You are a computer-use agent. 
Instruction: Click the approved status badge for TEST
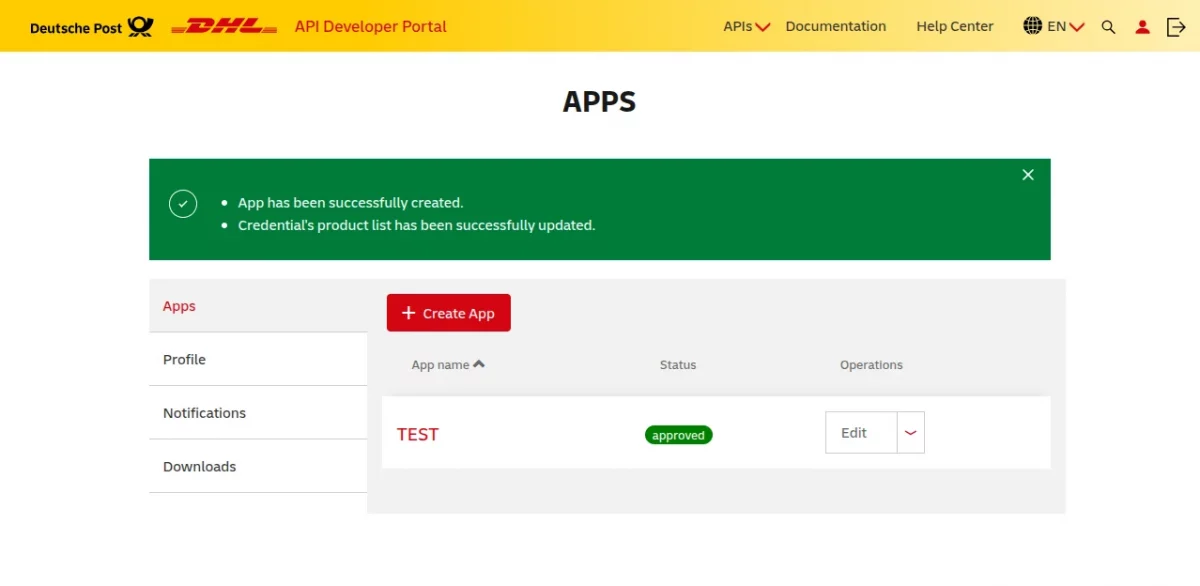point(678,435)
